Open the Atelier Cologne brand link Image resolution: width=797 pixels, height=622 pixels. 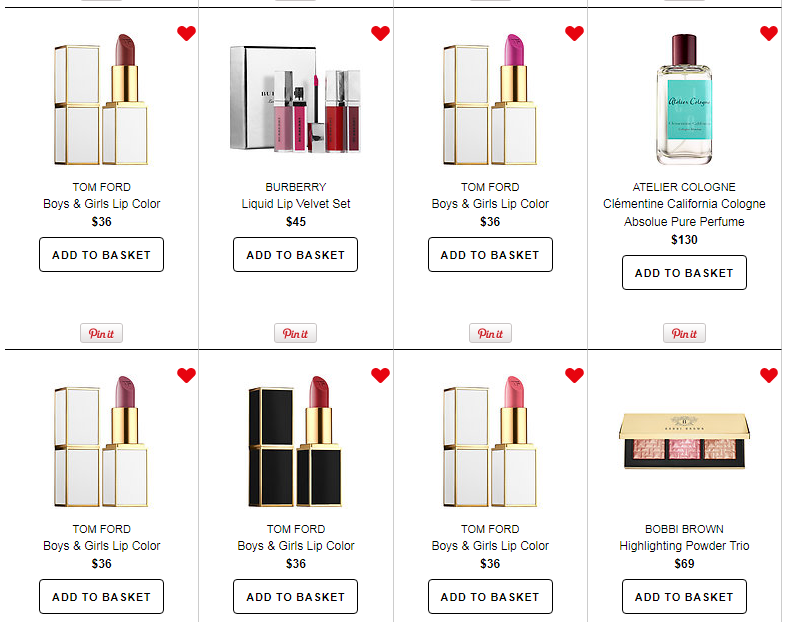pos(684,187)
